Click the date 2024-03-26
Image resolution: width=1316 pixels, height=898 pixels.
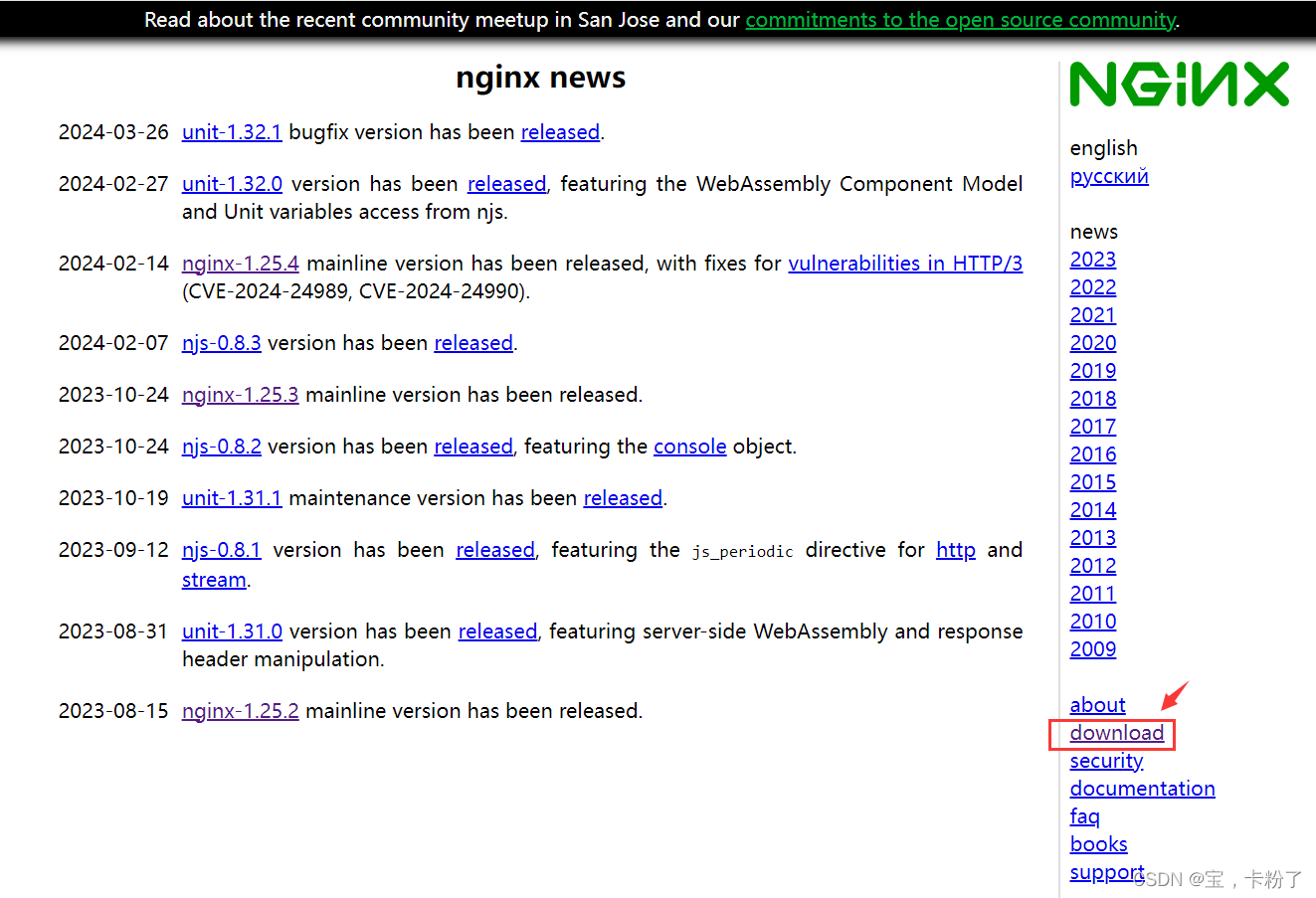point(113,132)
